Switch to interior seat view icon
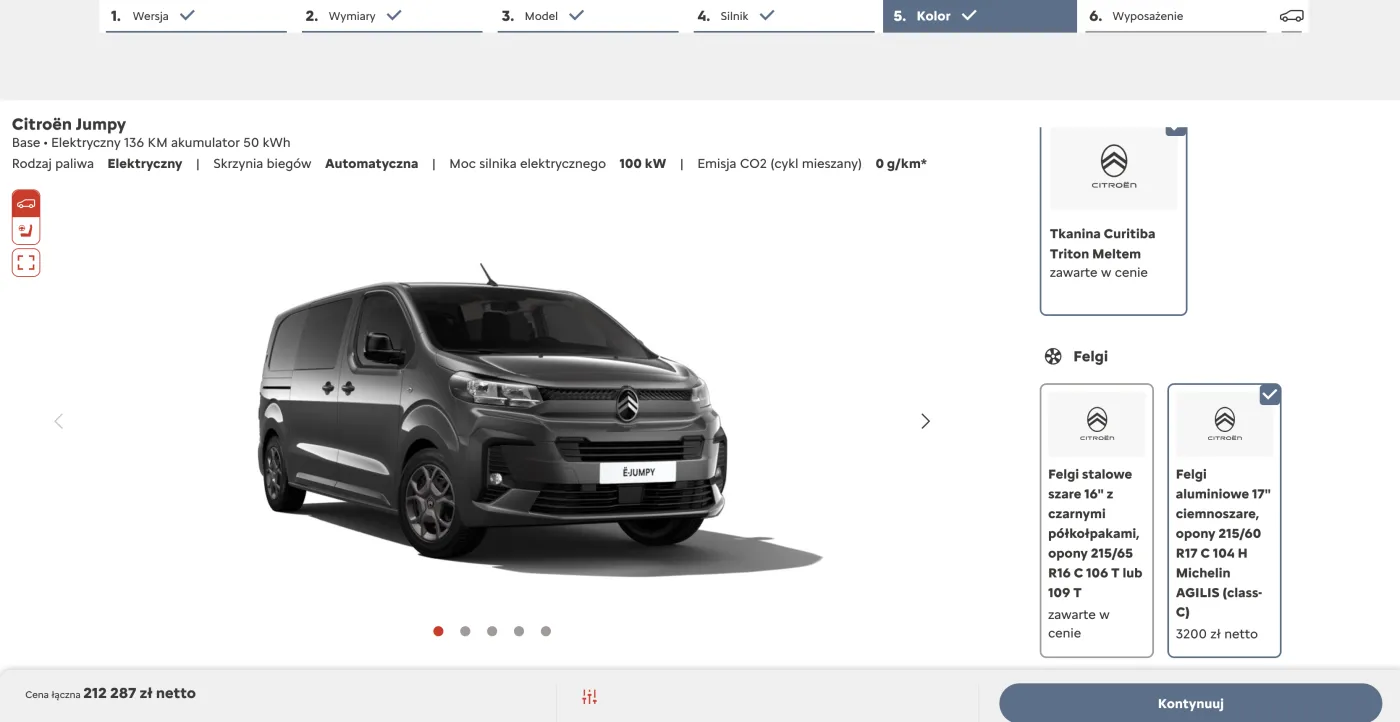 point(26,231)
